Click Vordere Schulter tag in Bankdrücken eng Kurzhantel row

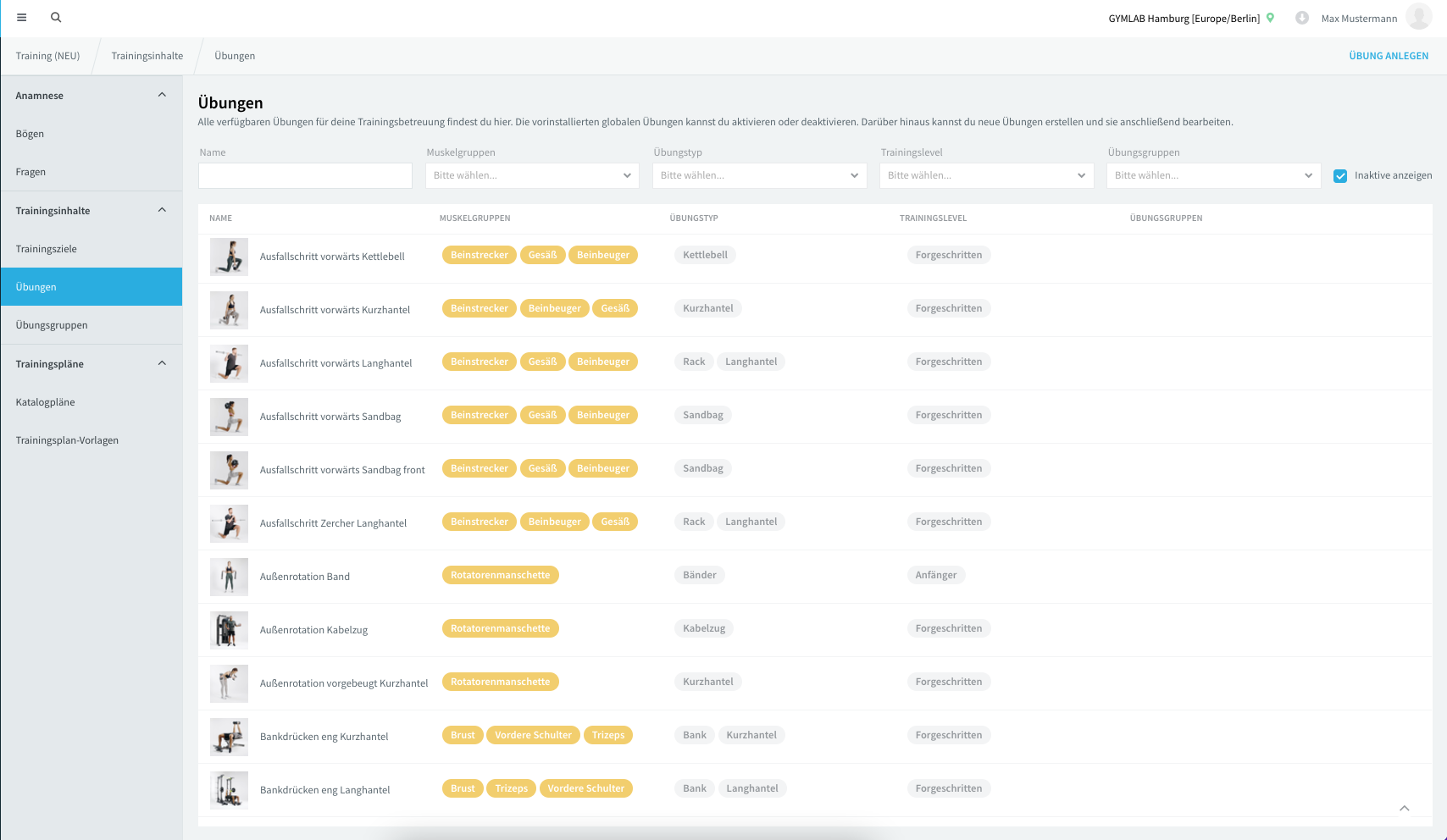pos(533,735)
